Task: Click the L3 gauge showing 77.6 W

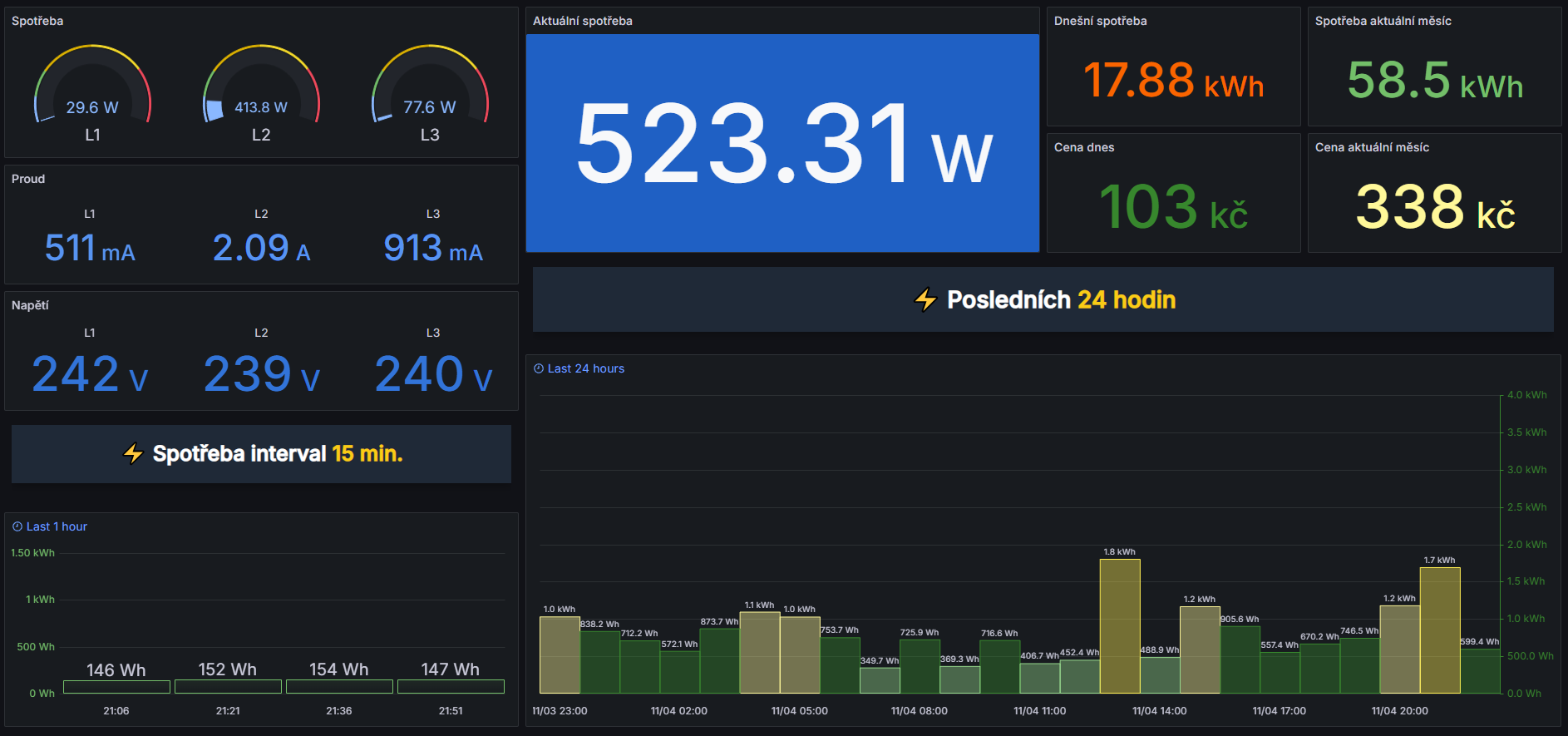Action: [430, 90]
